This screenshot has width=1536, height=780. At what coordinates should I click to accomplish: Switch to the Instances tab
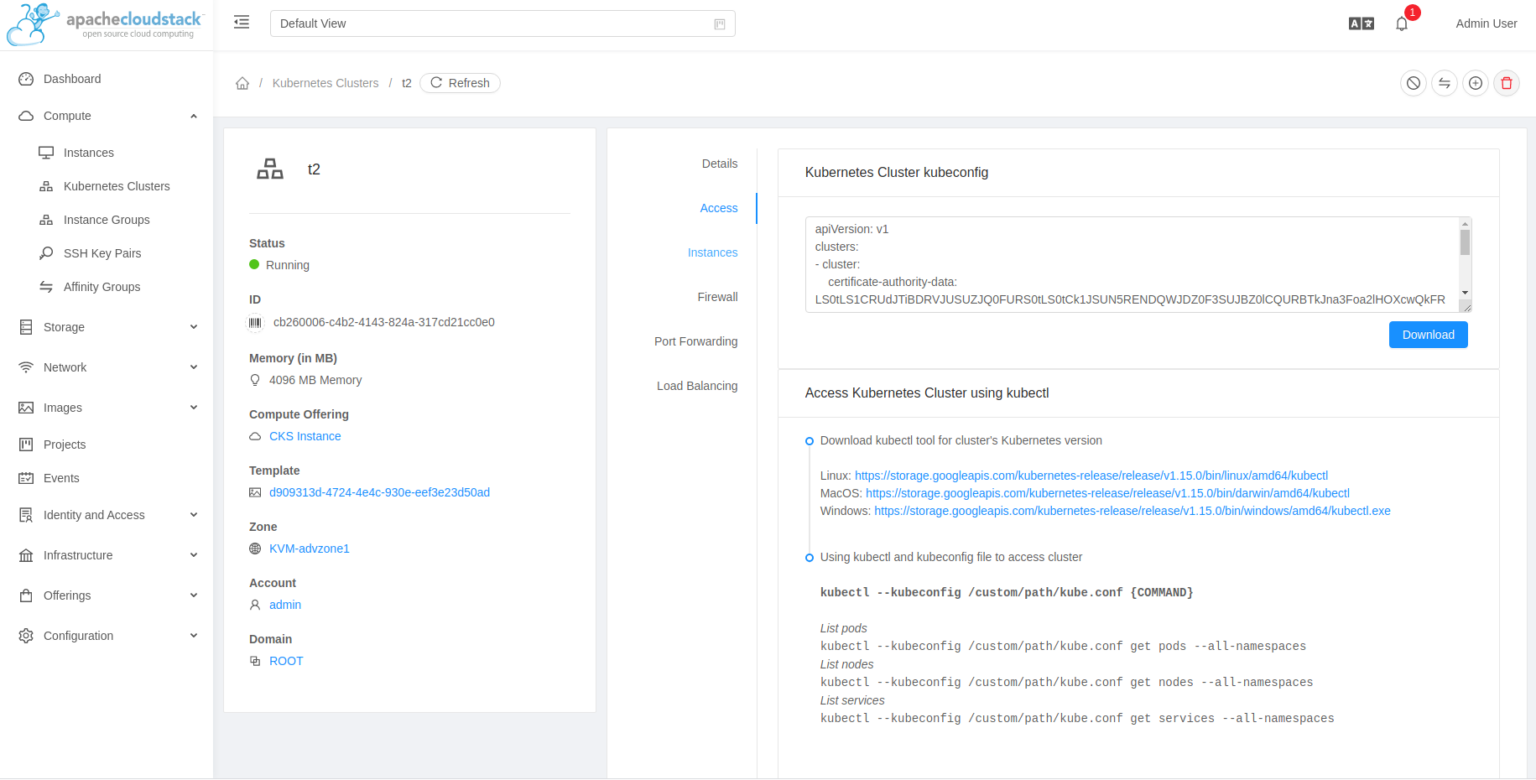click(713, 252)
